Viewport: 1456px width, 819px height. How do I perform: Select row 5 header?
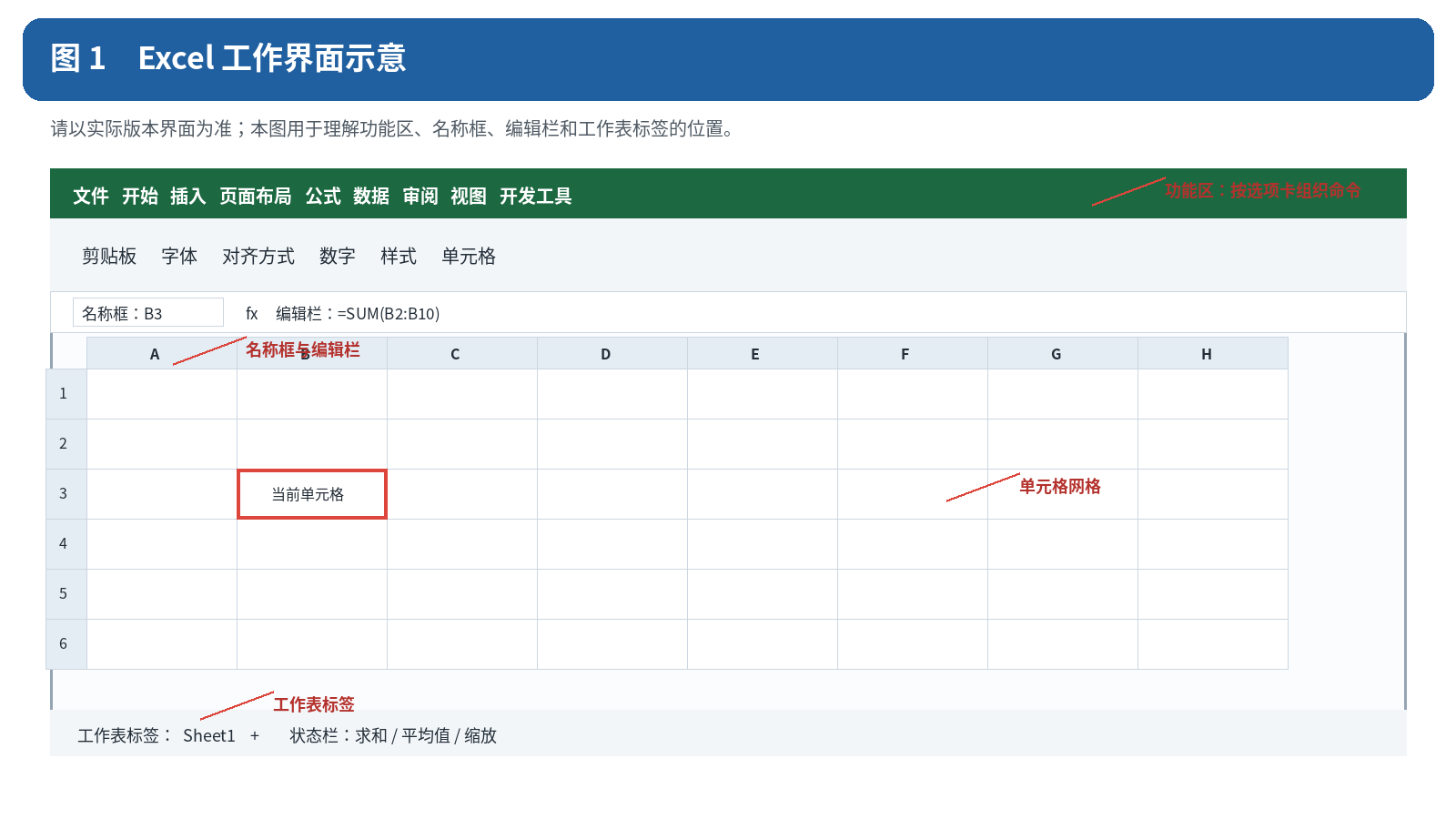coord(66,594)
